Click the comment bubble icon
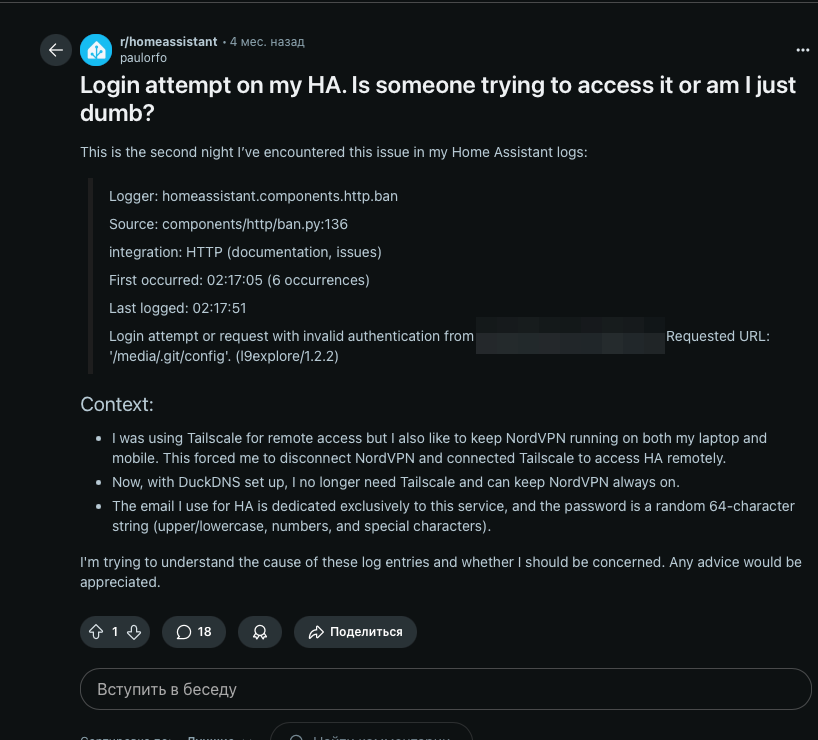 coord(184,632)
